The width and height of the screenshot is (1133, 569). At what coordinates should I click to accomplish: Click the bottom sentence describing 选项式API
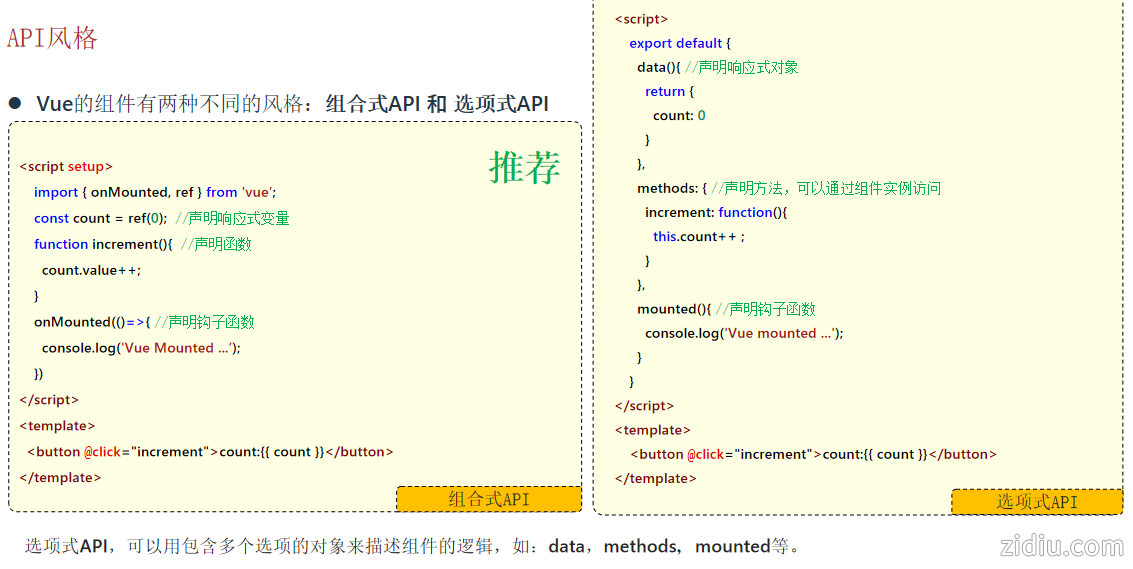(412, 546)
